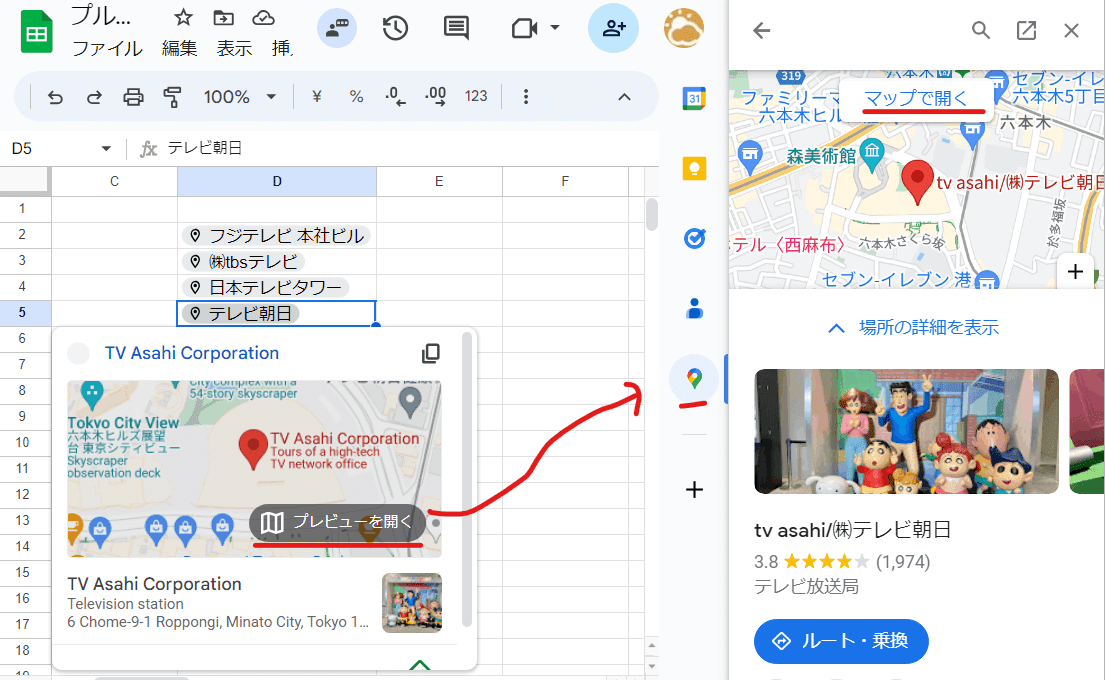Image resolution: width=1105 pixels, height=680 pixels.
Task: Select column D header
Action: pyautogui.click(x=277, y=182)
